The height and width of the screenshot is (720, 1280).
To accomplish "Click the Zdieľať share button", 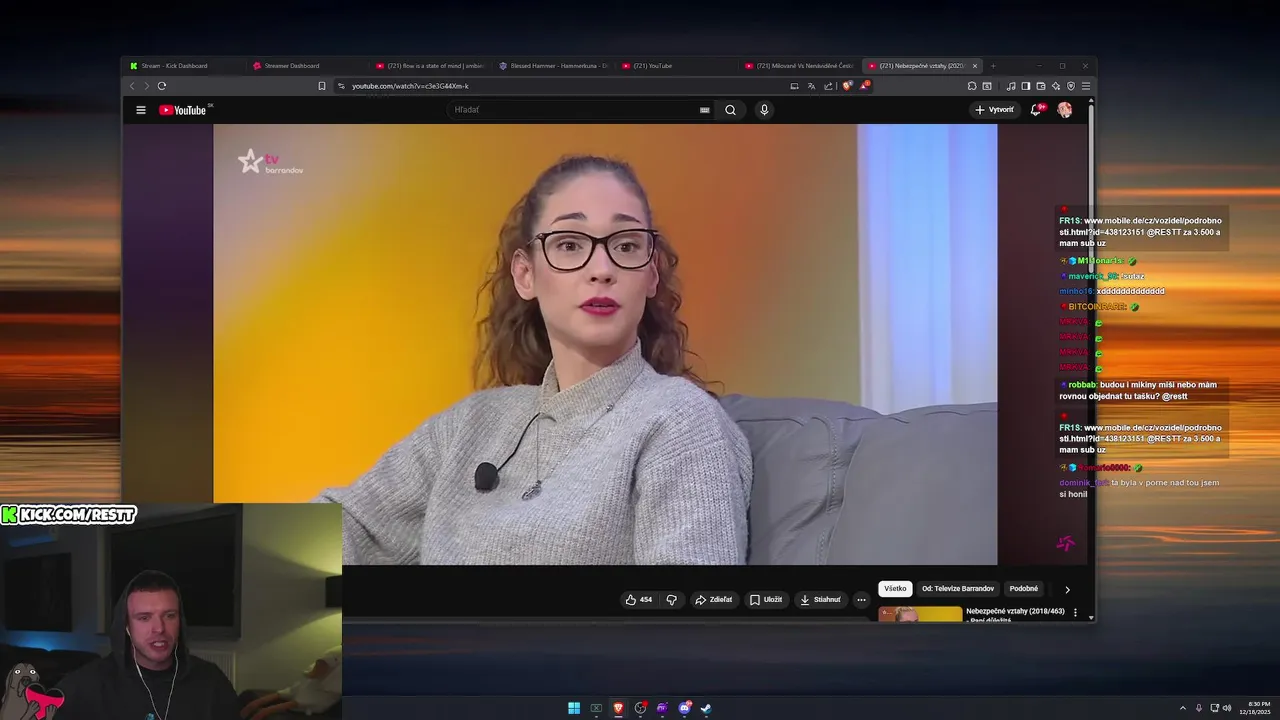I will pyautogui.click(x=714, y=600).
